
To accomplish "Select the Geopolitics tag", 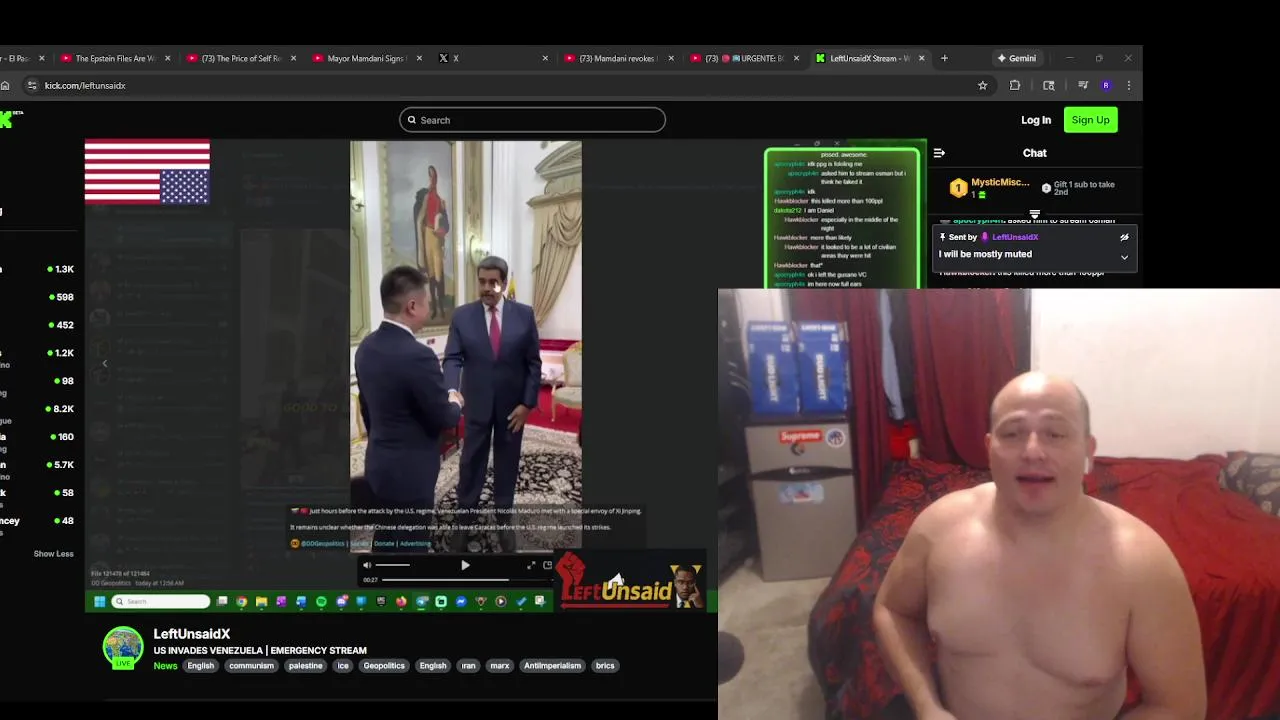I will [x=384, y=666].
